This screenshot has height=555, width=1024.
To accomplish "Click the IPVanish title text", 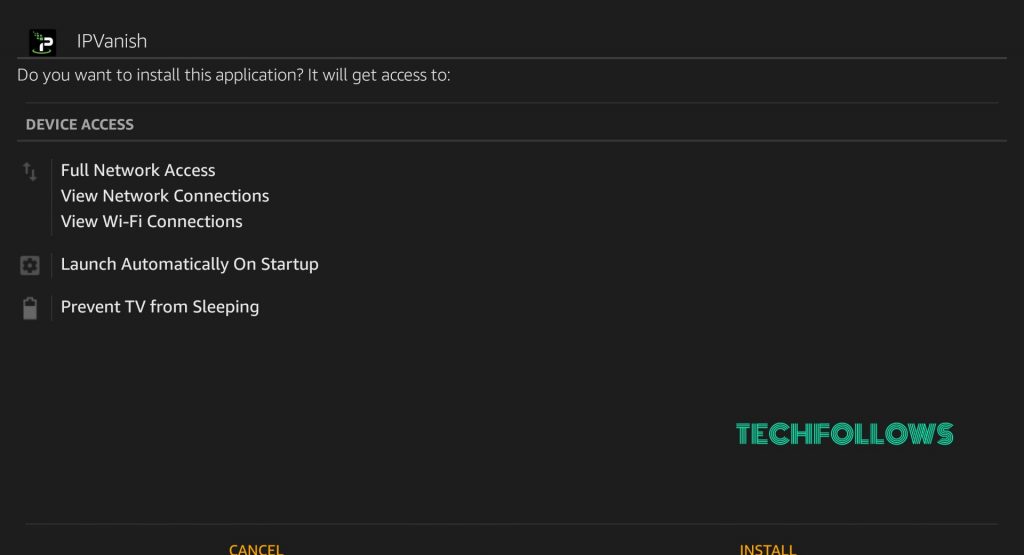I will 112,41.
